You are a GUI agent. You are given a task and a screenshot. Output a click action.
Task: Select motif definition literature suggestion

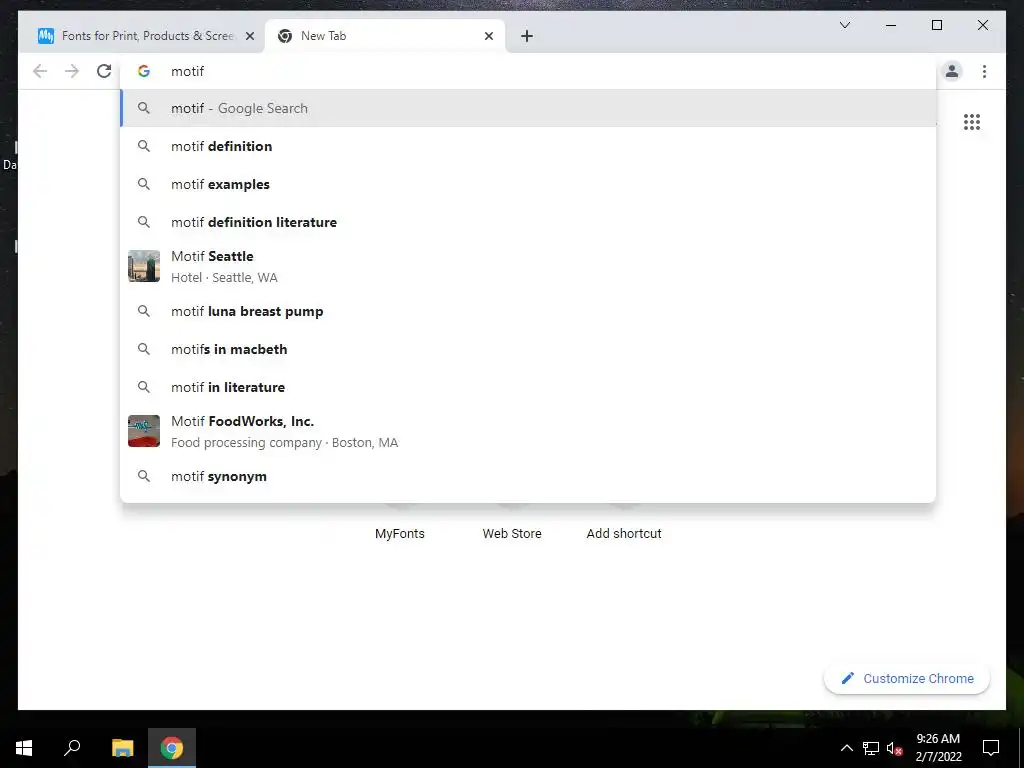(528, 222)
